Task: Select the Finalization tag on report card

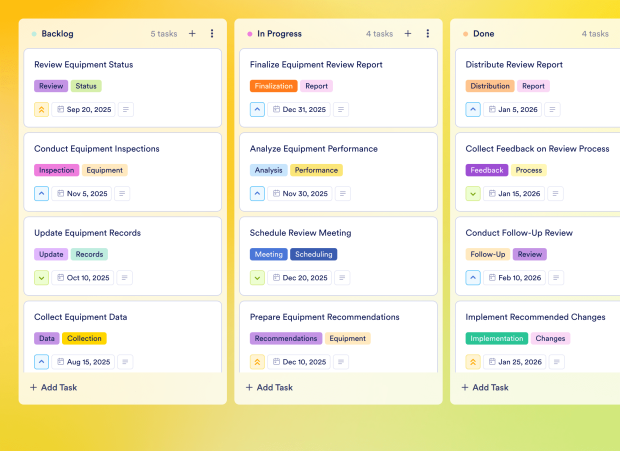Action: 273,86
